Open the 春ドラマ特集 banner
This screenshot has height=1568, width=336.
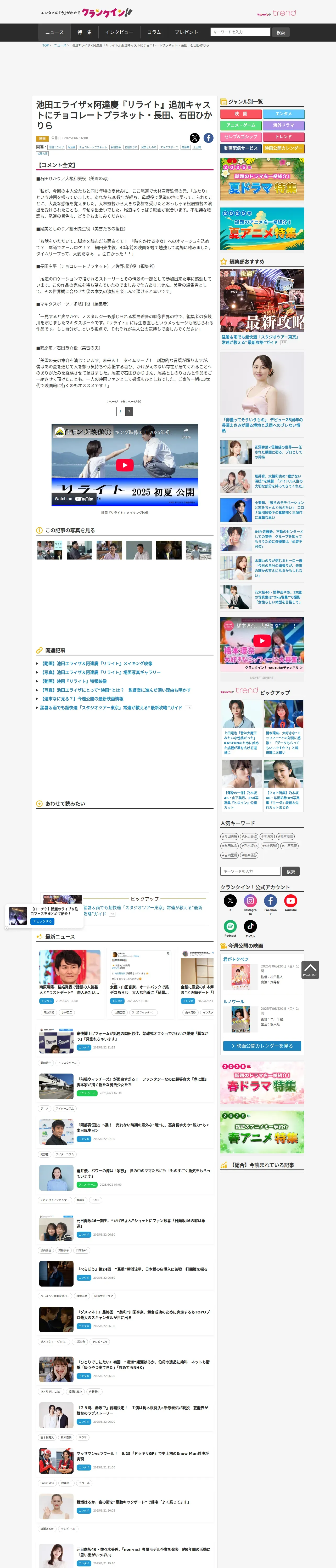(262, 1083)
